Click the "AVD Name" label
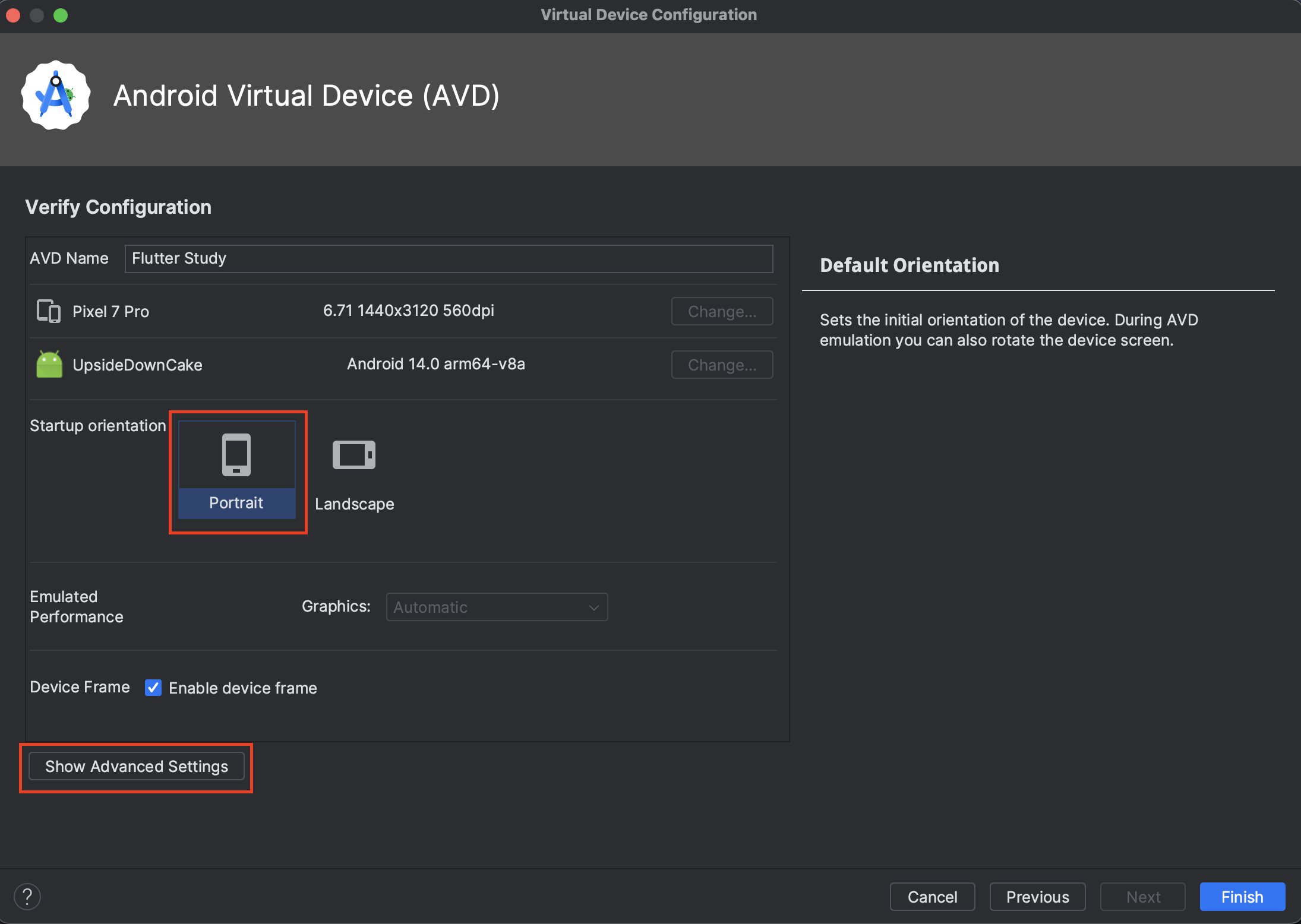 (69, 258)
